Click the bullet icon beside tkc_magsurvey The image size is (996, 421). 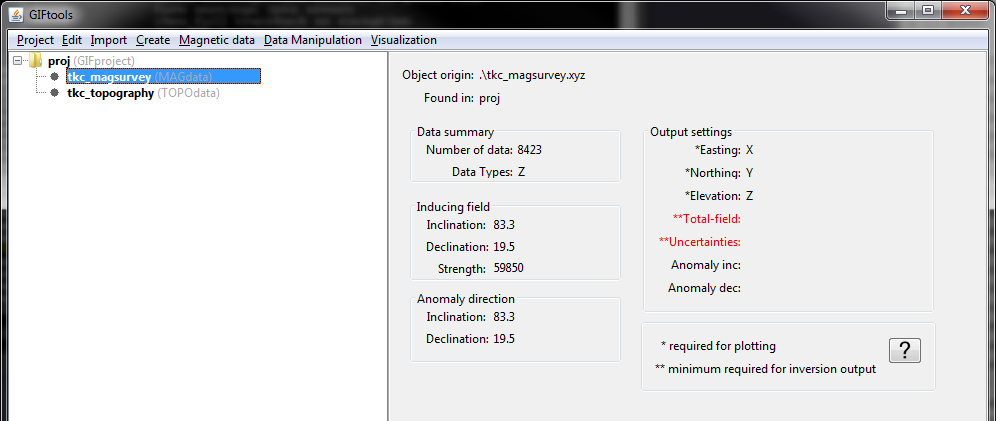pyautogui.click(x=55, y=77)
